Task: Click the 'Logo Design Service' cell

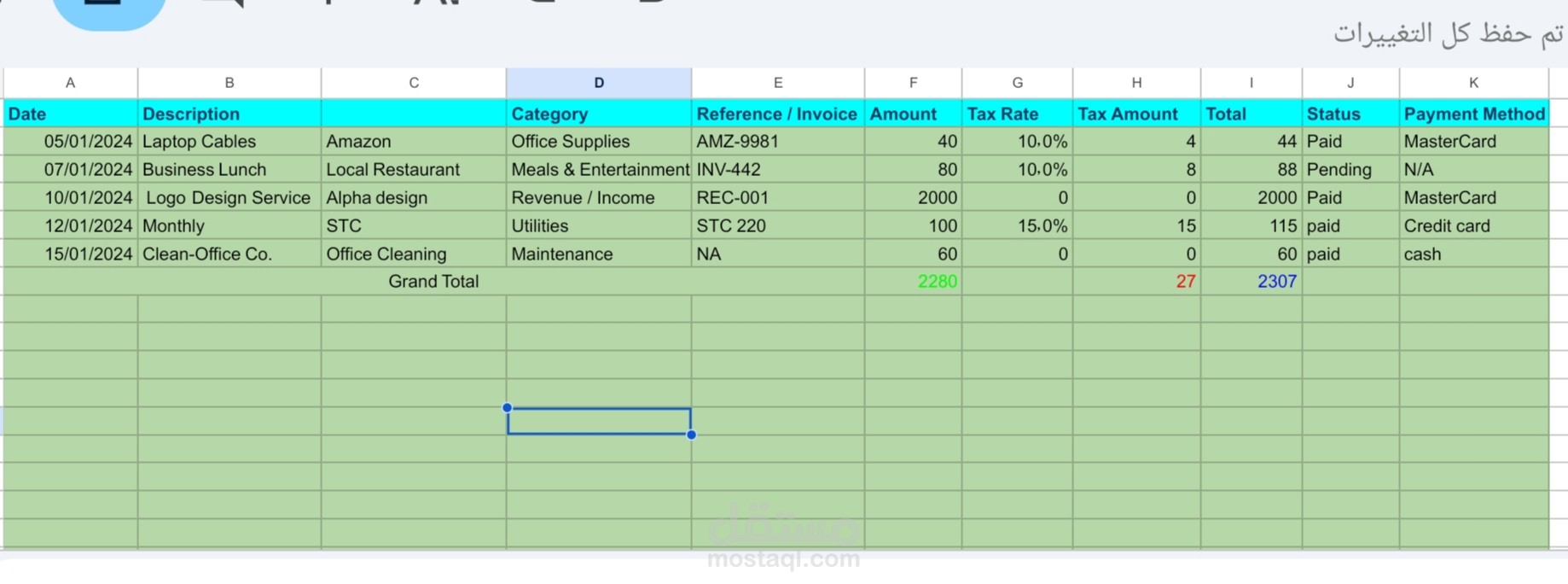Action: 229,198
